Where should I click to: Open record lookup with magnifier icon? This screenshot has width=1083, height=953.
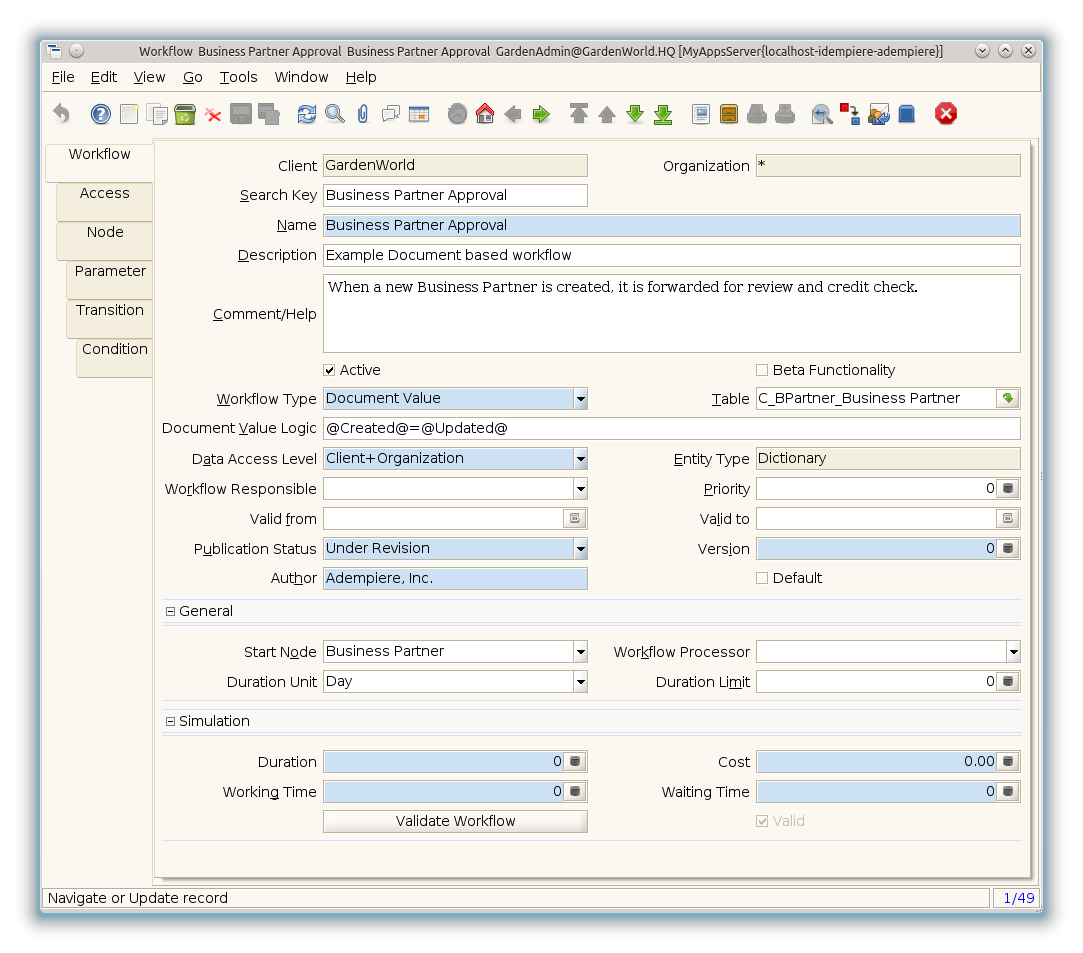click(335, 114)
